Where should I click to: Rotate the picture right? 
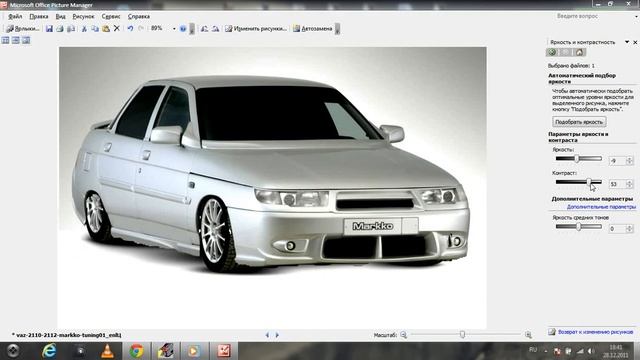click(215, 29)
